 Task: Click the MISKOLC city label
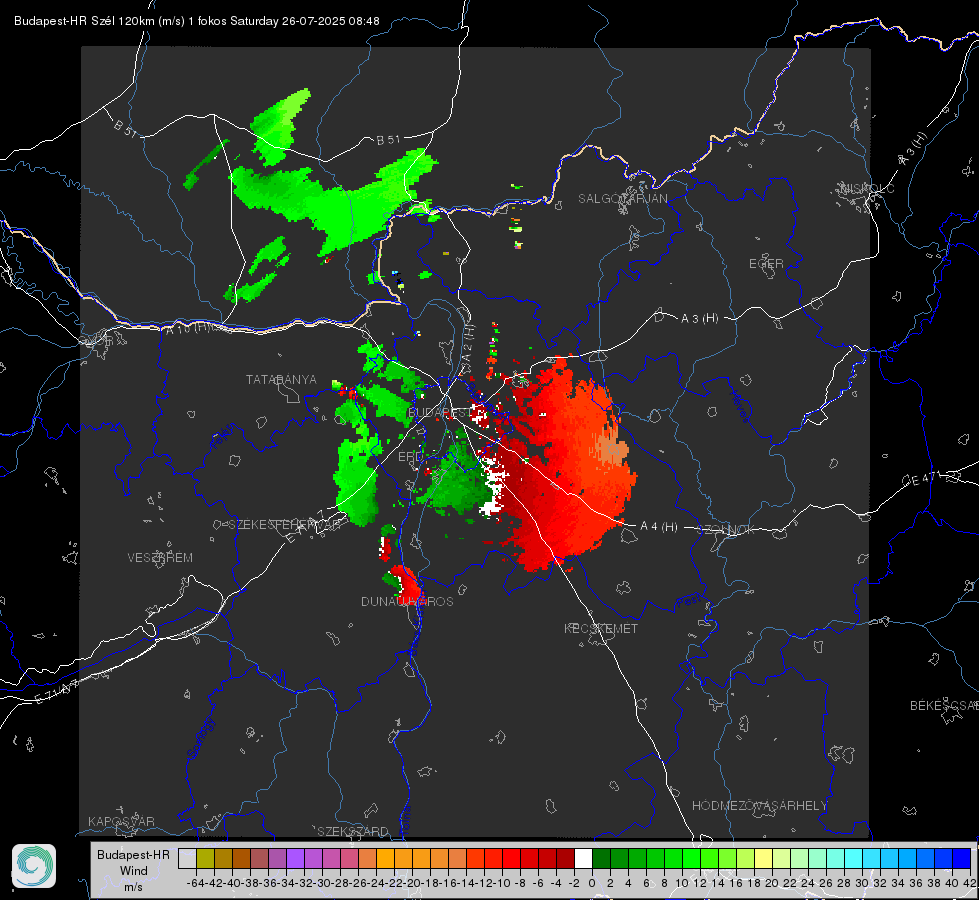867,188
